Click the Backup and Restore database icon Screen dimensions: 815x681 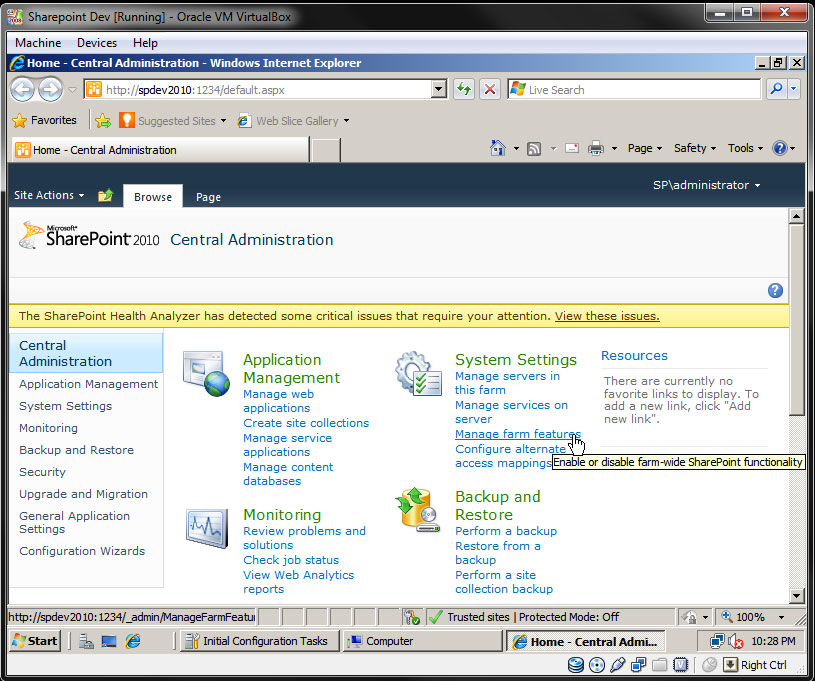[418, 510]
